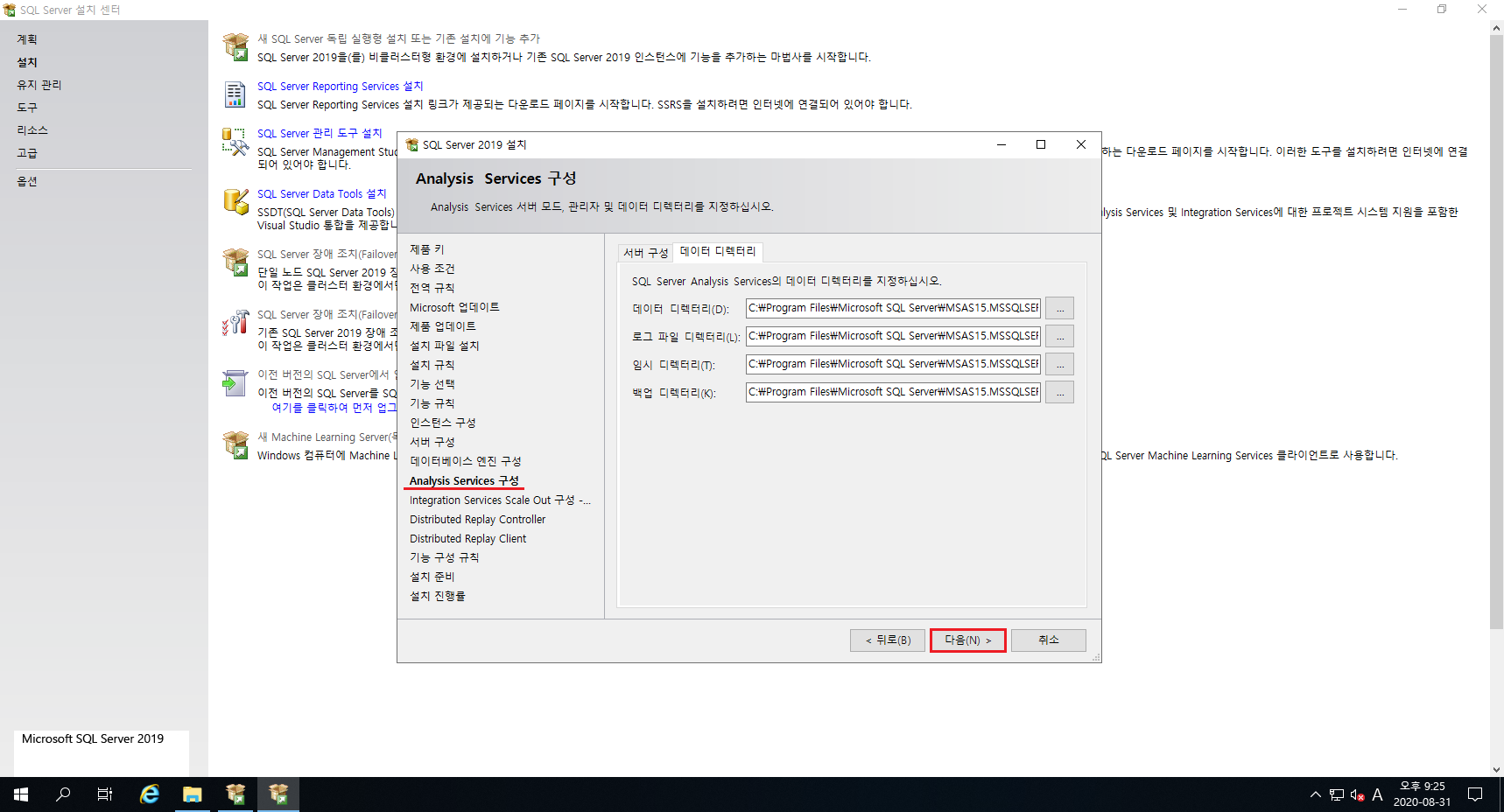Show hidden tray icons chevron

tap(1316, 794)
